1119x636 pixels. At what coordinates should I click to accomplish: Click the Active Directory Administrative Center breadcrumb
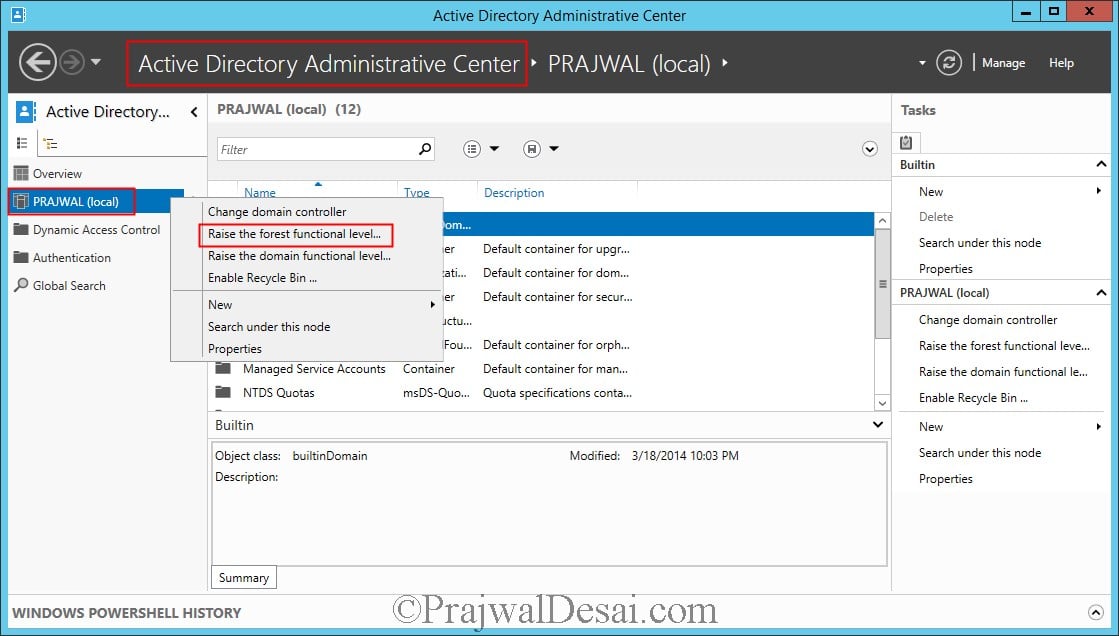328,64
